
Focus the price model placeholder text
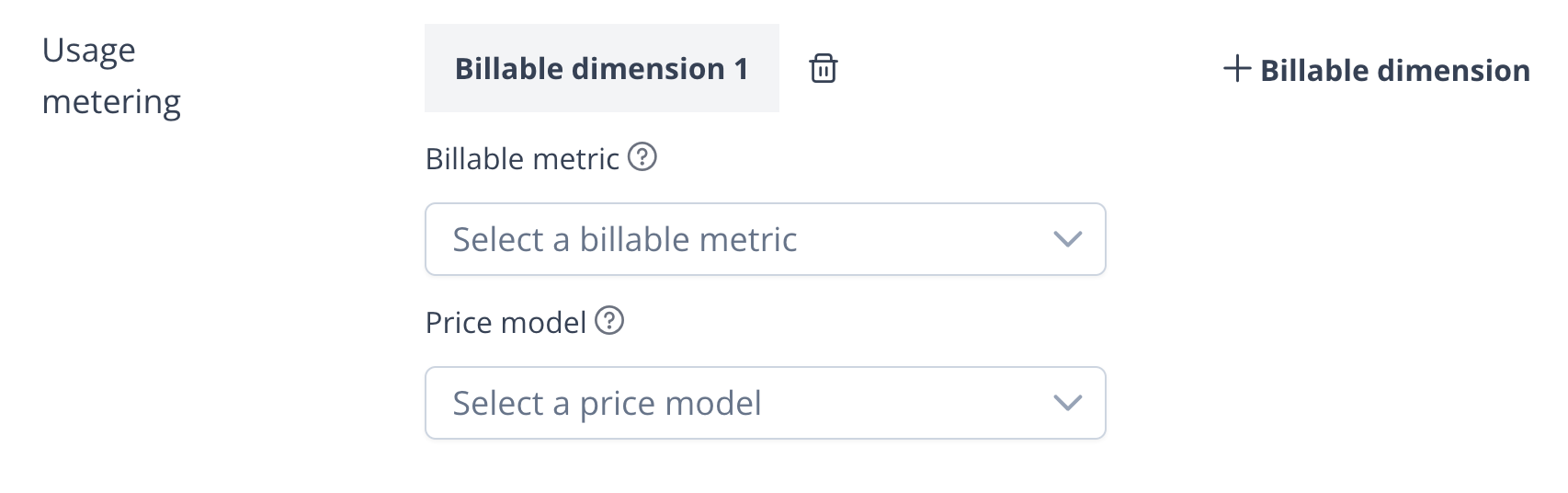607,404
